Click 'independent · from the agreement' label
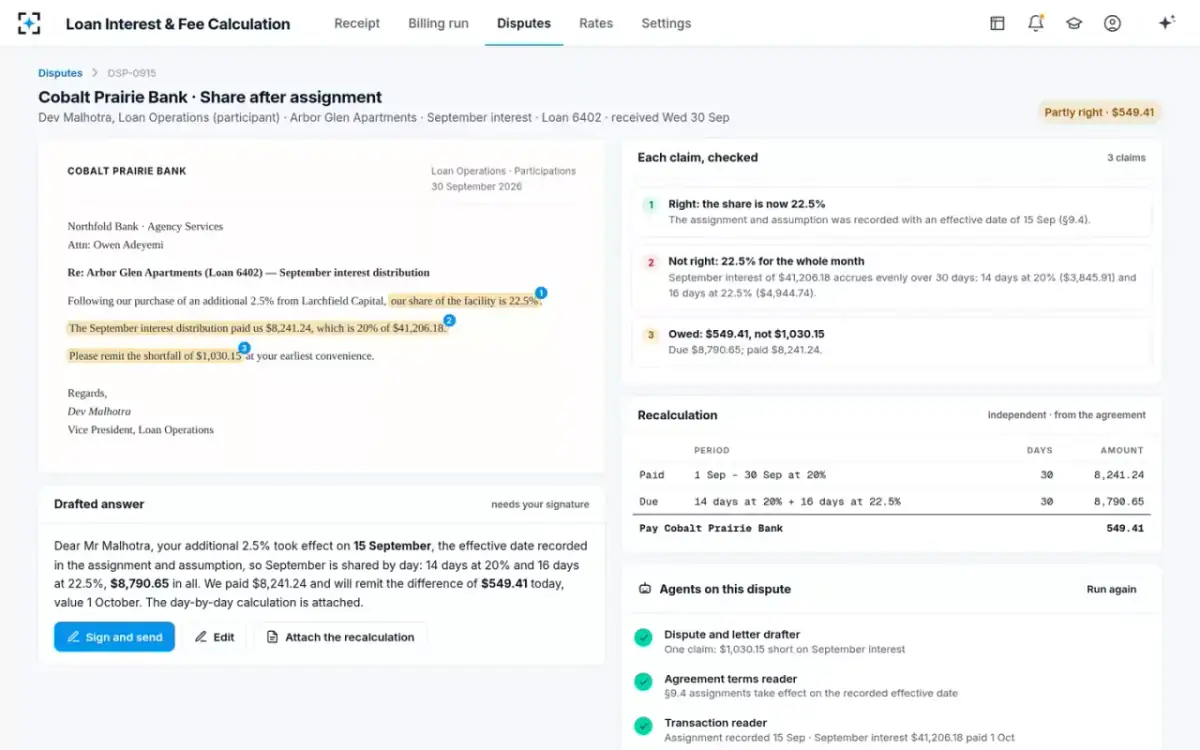This screenshot has width=1200, height=750. [x=1067, y=415]
